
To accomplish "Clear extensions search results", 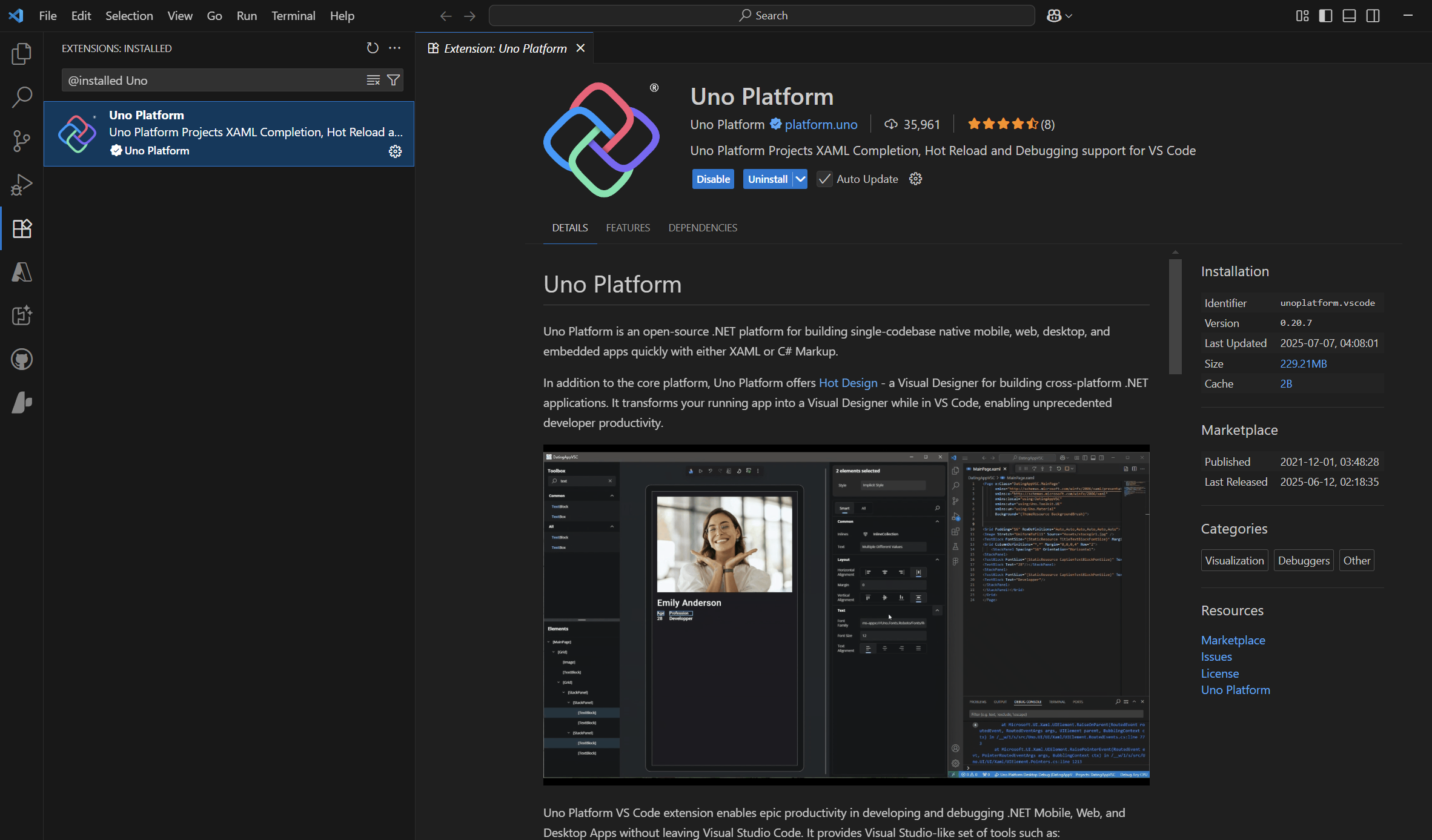I will (x=373, y=80).
